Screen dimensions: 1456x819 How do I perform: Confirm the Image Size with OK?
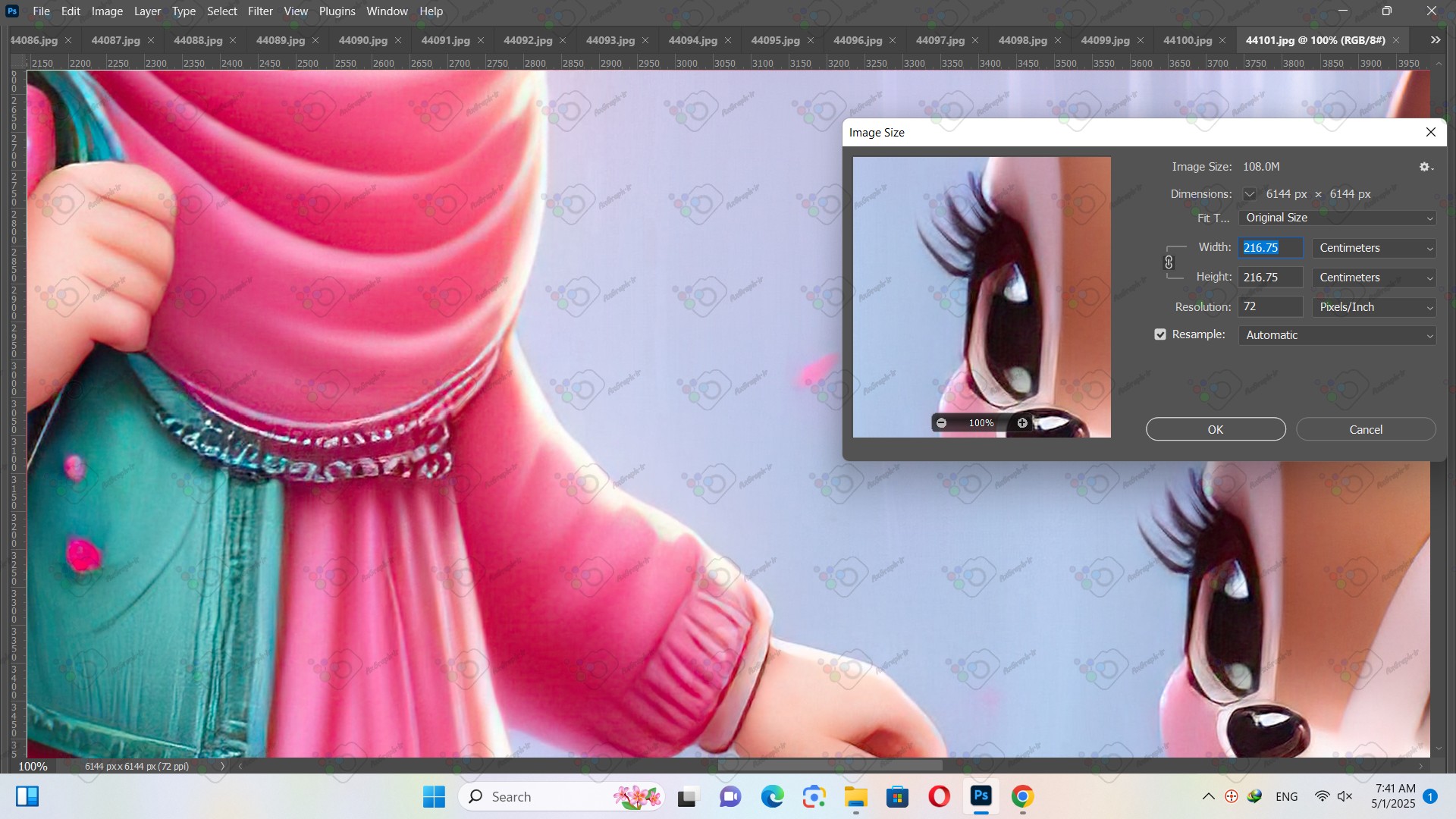(x=1216, y=429)
